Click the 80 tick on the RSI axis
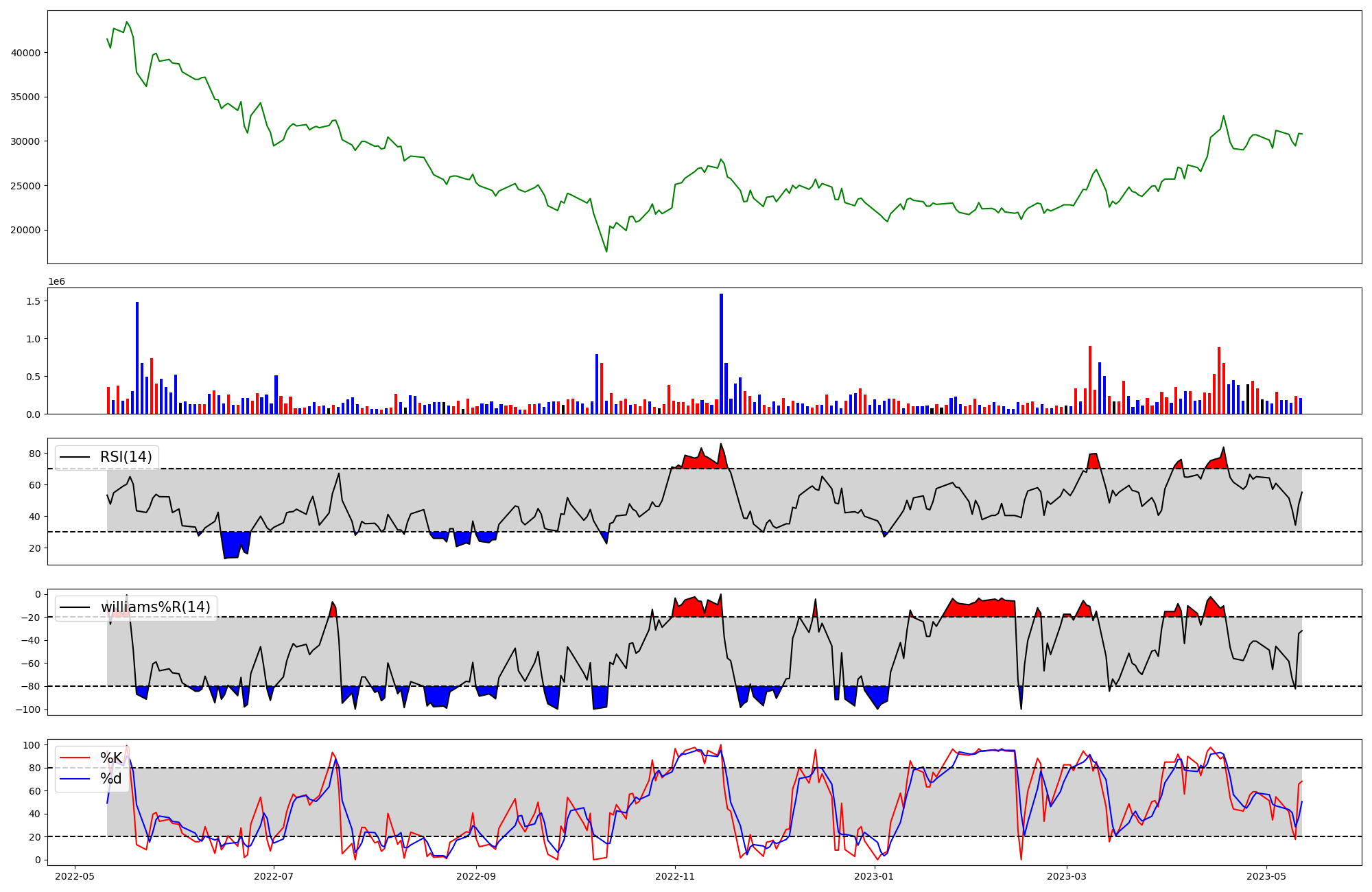 pyautogui.click(x=35, y=454)
